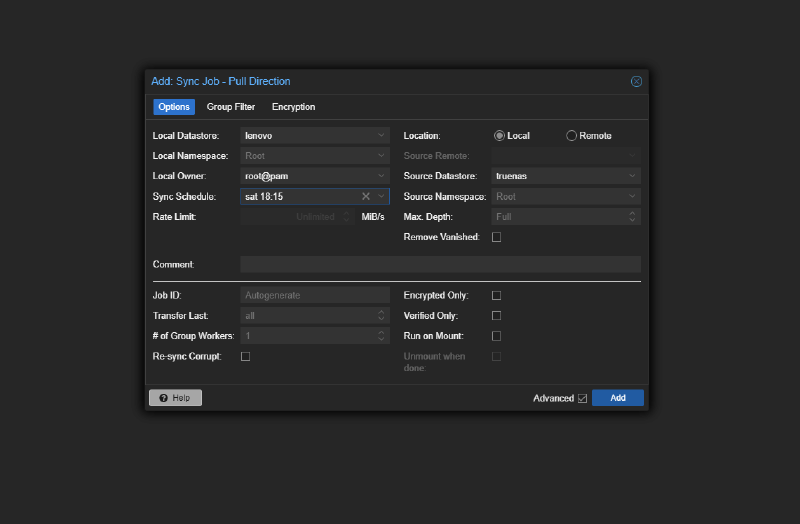
Task: Open the Group Filter tab
Action: 231,107
